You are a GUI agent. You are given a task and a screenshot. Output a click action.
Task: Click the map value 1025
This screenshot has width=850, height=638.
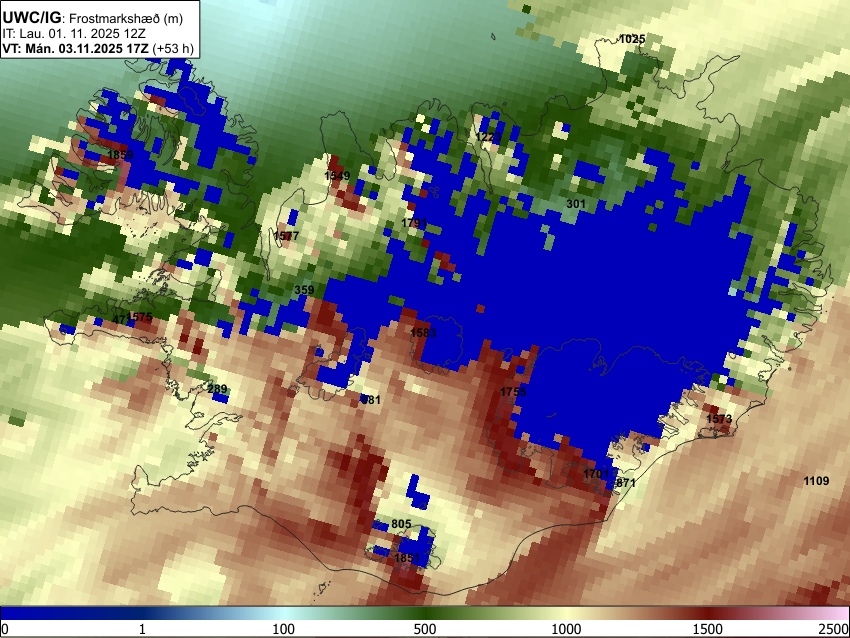click(632, 39)
